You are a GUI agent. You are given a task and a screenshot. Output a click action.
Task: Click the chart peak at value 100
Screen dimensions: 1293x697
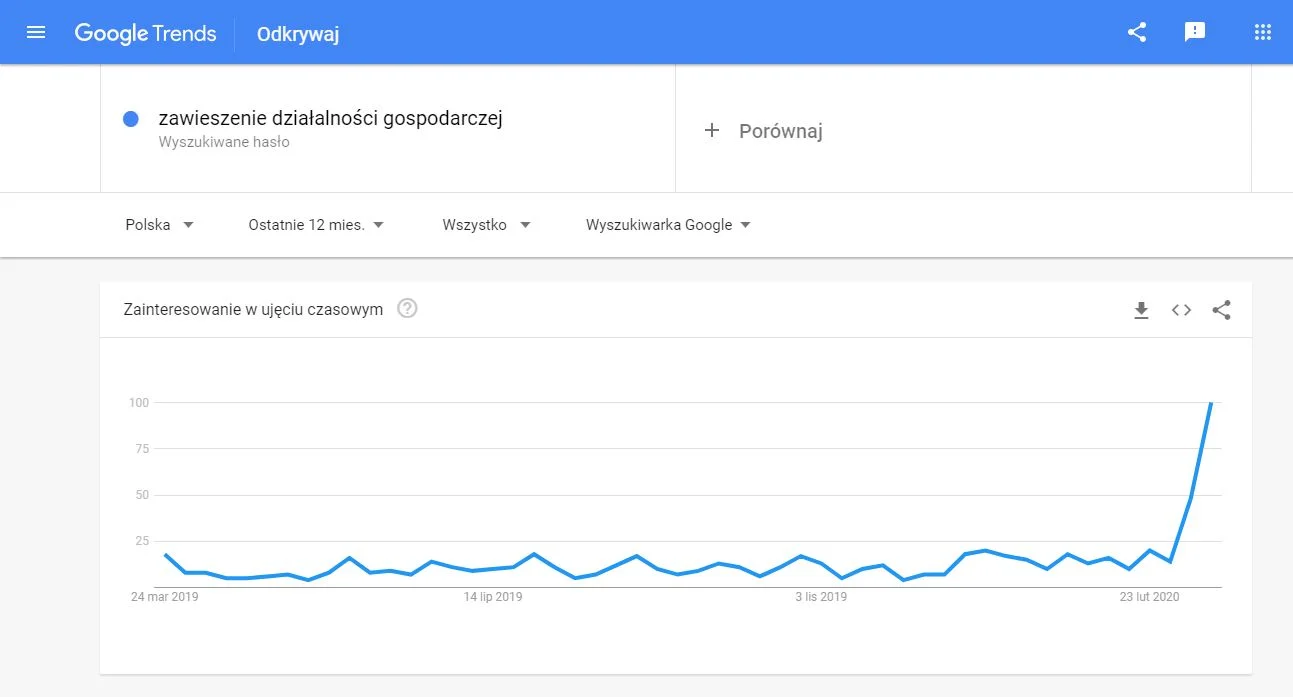click(1211, 403)
